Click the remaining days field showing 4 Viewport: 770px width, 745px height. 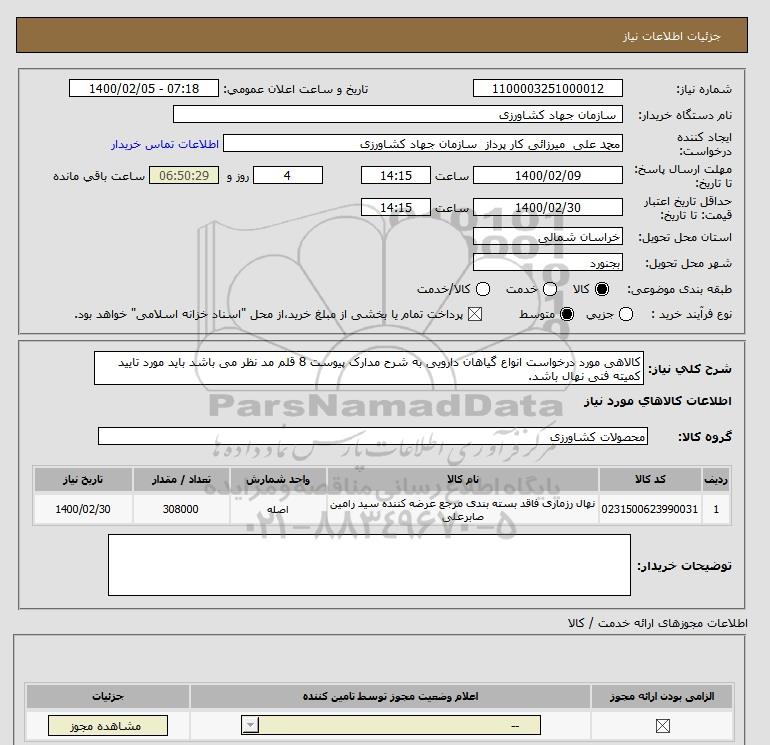click(x=288, y=175)
